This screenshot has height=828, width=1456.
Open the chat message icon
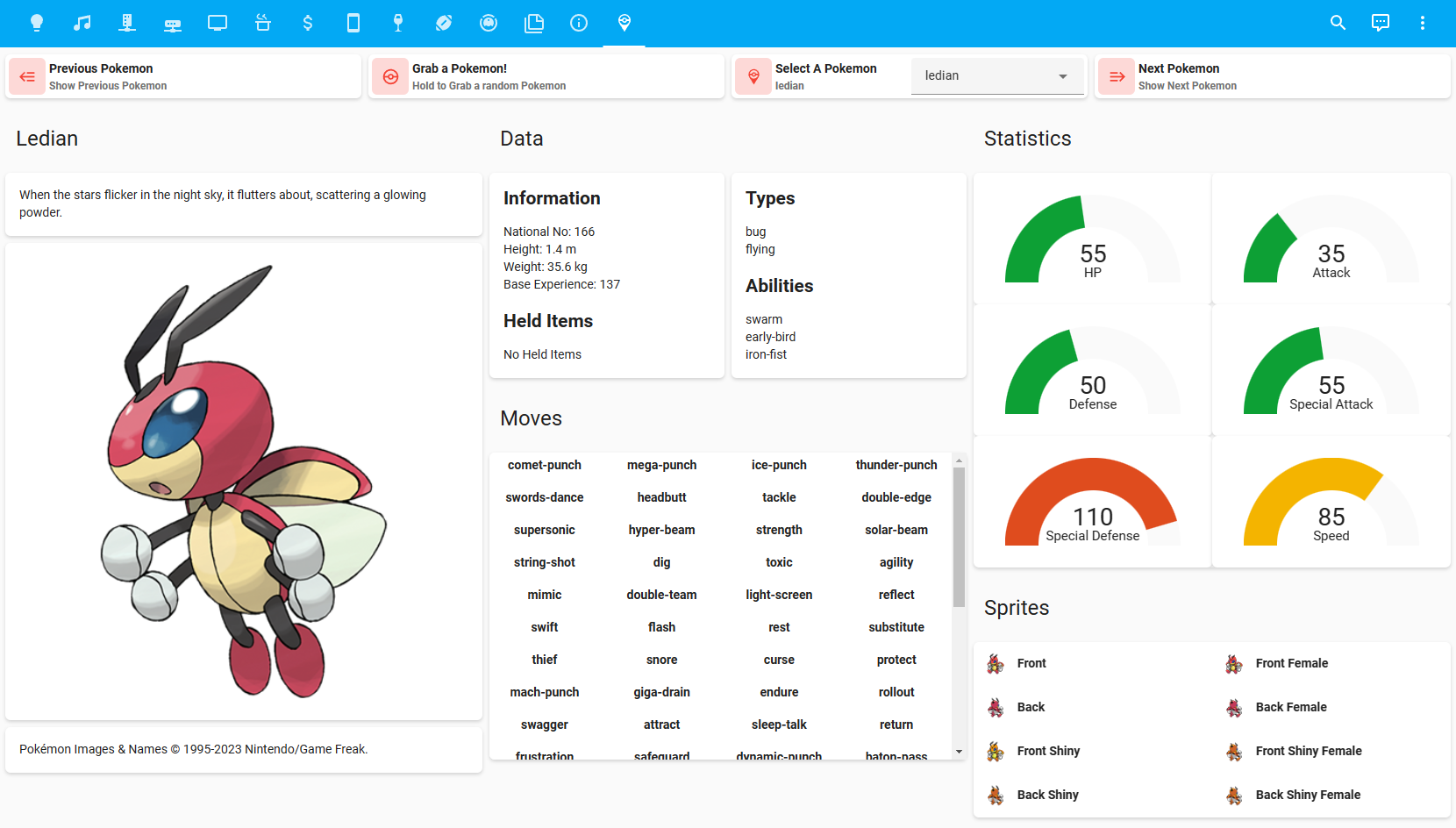1380,23
